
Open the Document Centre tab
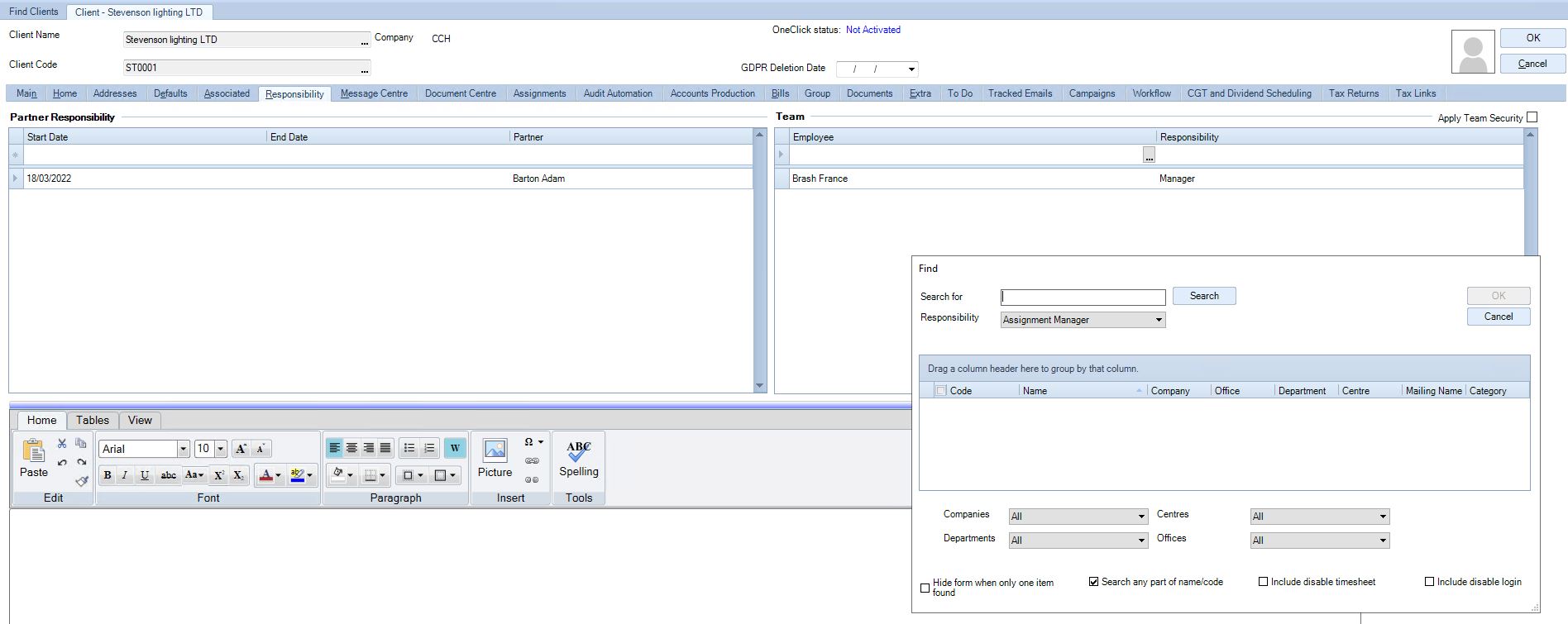click(461, 93)
